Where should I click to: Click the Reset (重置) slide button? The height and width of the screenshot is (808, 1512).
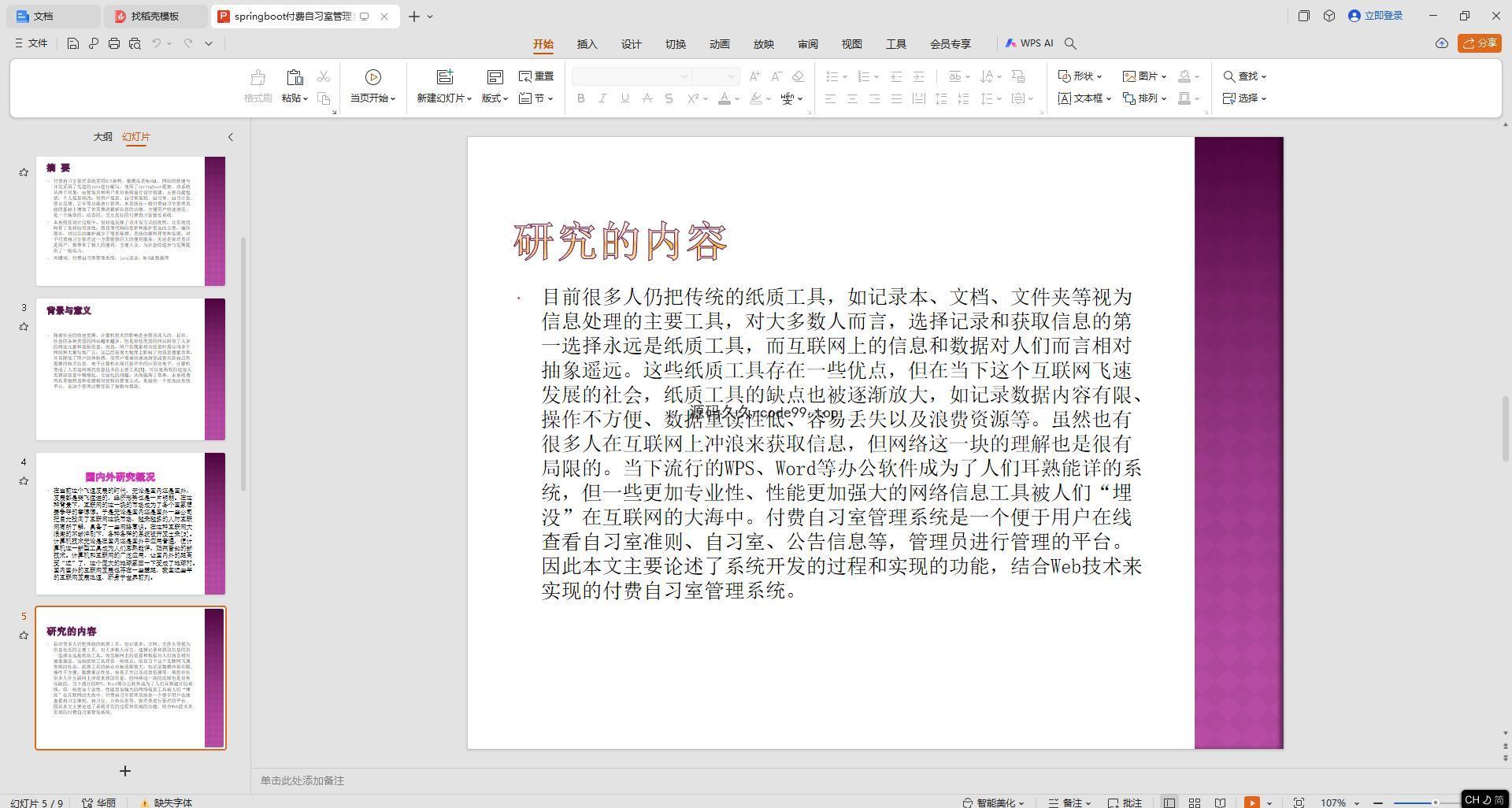tap(536, 76)
